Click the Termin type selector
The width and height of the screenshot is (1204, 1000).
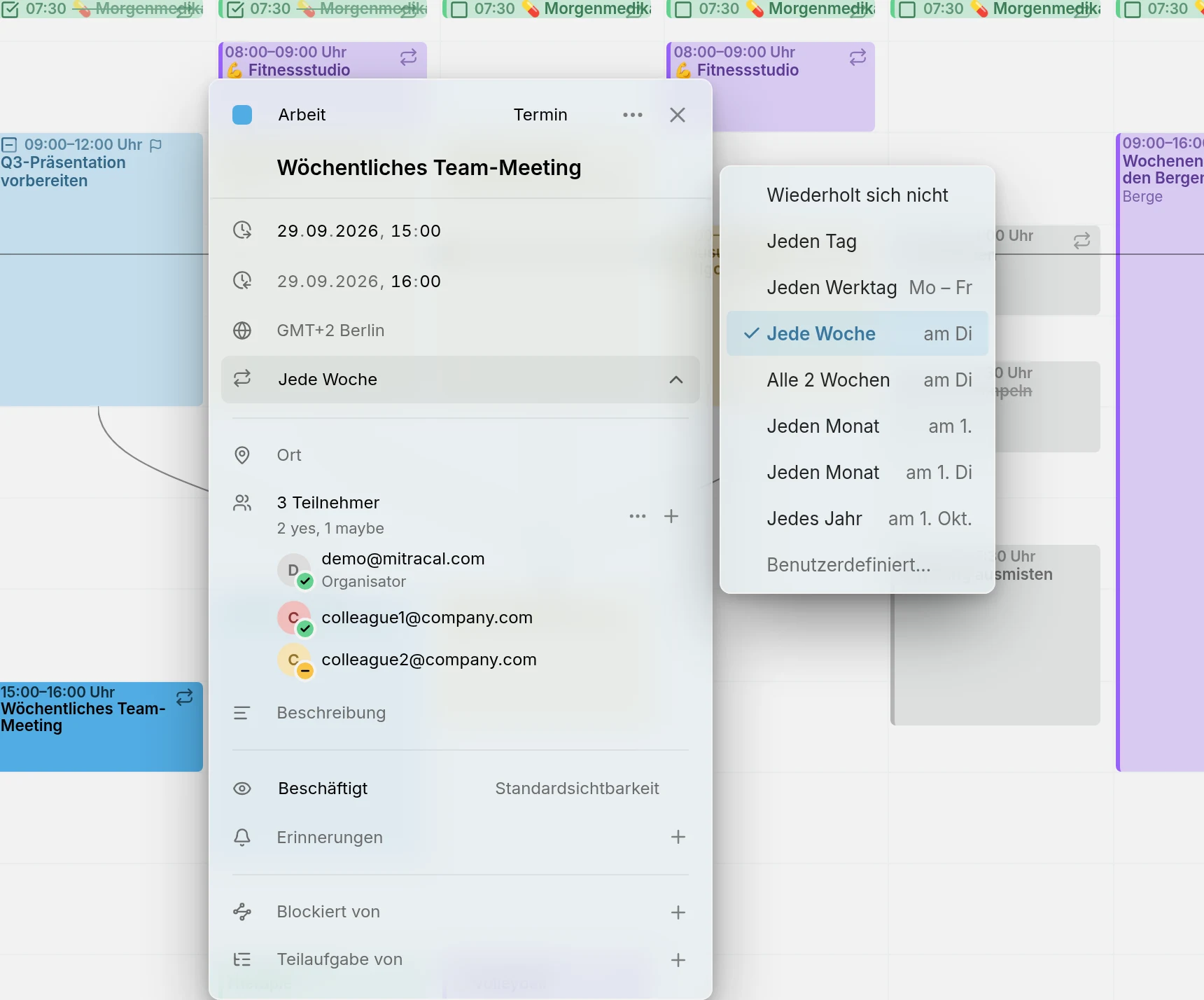pos(540,115)
